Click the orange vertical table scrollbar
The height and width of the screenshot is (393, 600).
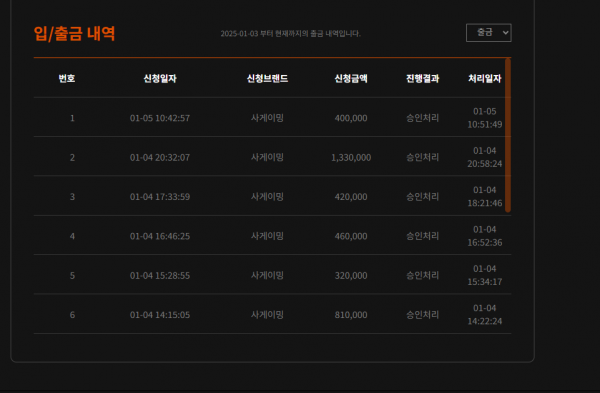click(x=508, y=135)
